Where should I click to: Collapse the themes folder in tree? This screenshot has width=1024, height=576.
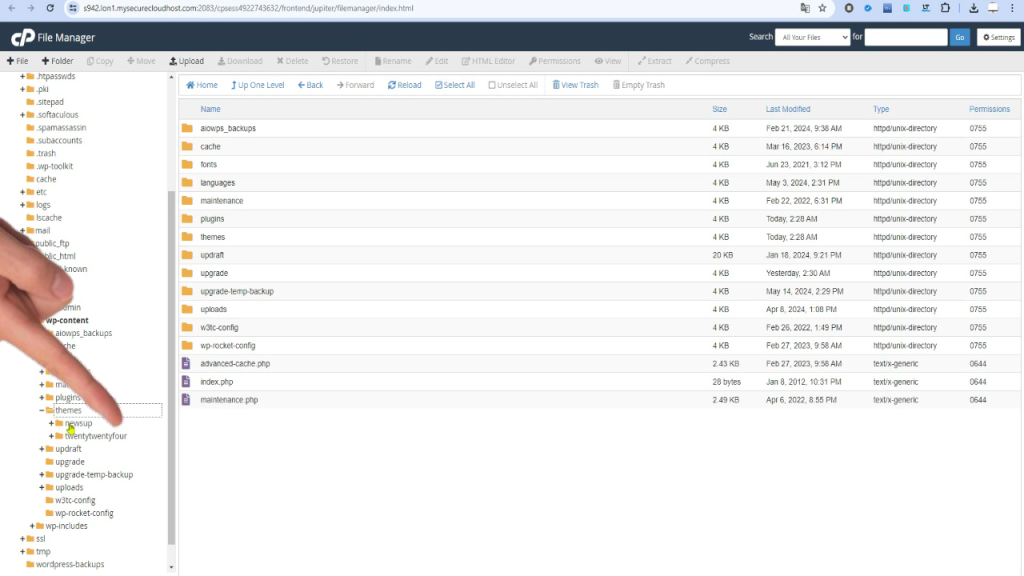pos(42,410)
